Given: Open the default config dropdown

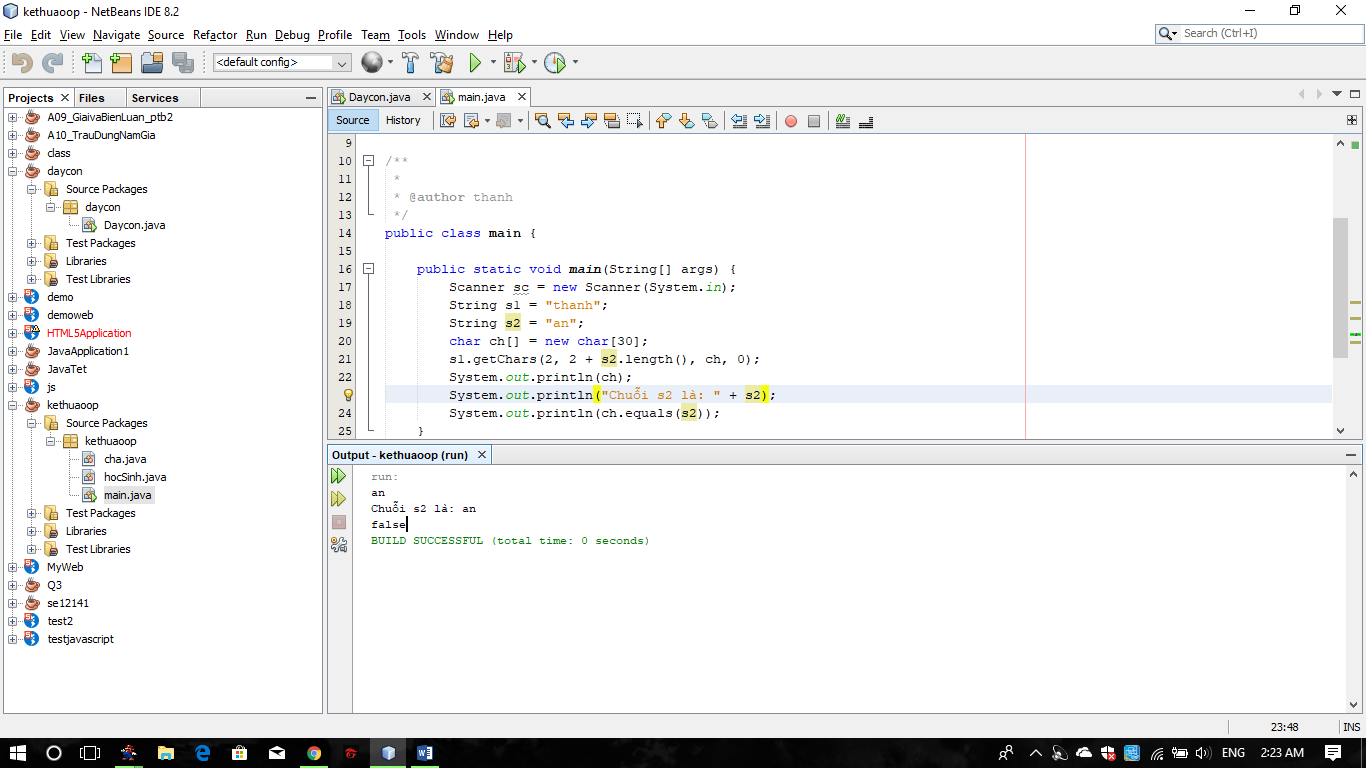Looking at the screenshot, I should tap(282, 62).
